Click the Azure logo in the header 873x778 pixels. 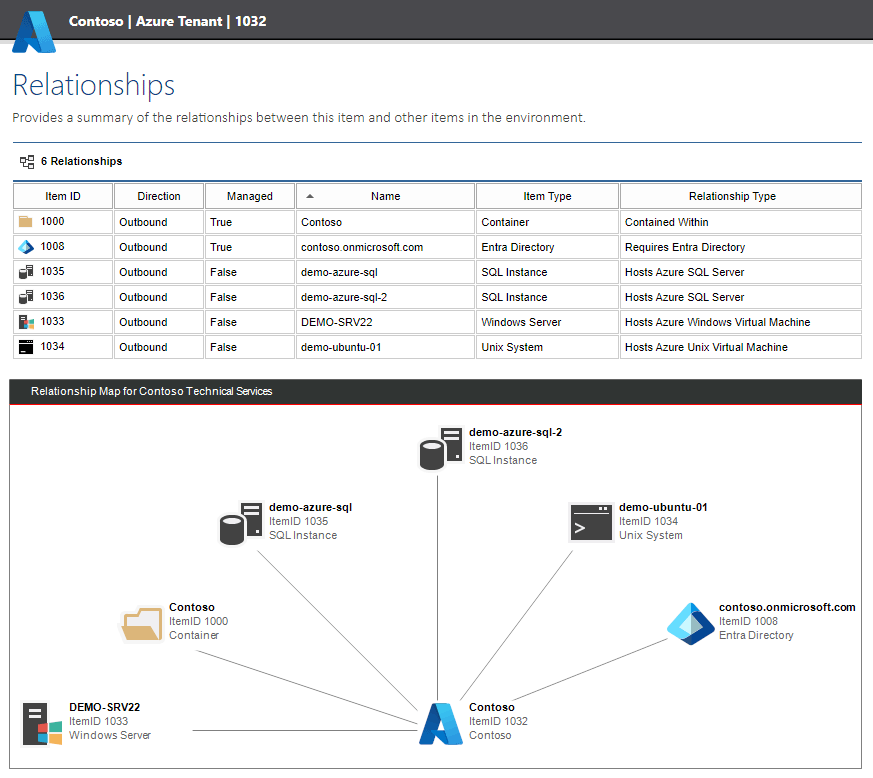click(34, 32)
